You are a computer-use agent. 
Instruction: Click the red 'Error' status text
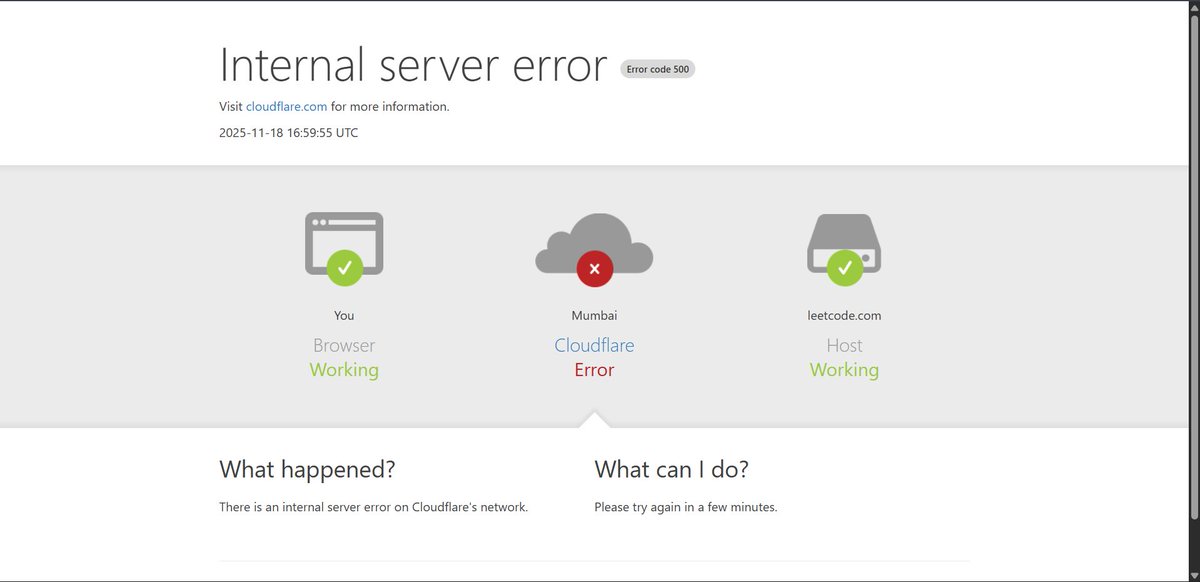click(x=594, y=370)
